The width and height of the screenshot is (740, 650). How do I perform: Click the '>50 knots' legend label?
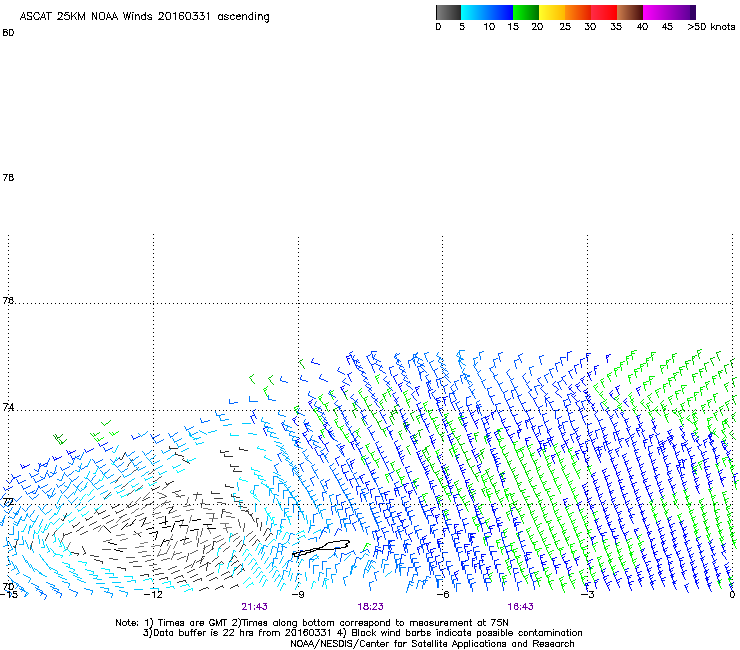click(711, 27)
